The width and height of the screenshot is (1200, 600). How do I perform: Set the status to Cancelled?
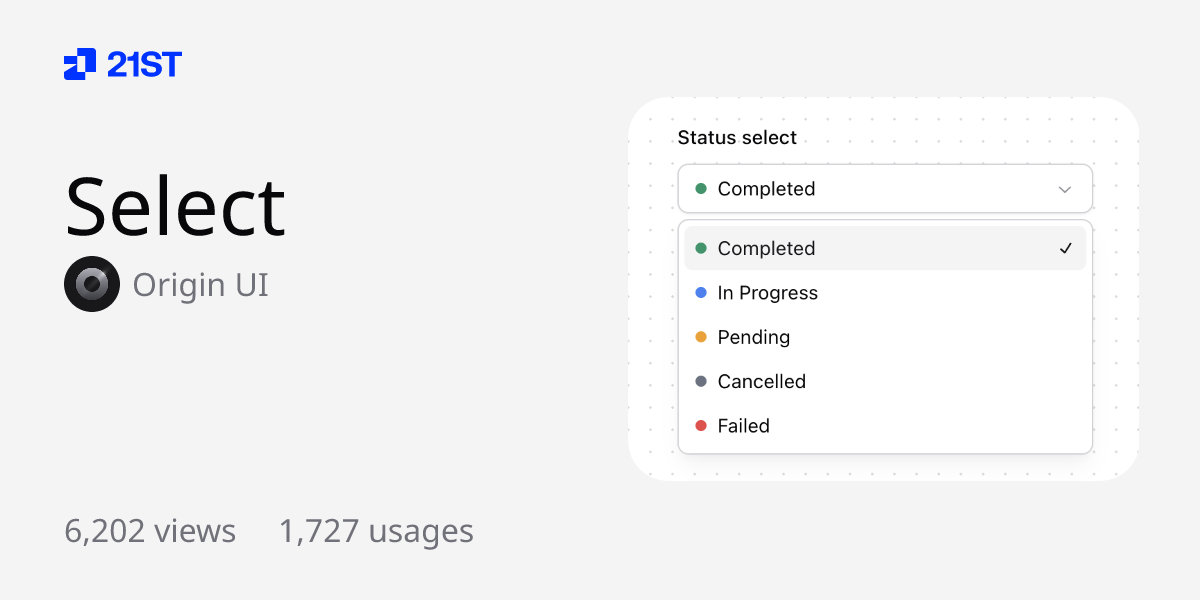tap(761, 381)
